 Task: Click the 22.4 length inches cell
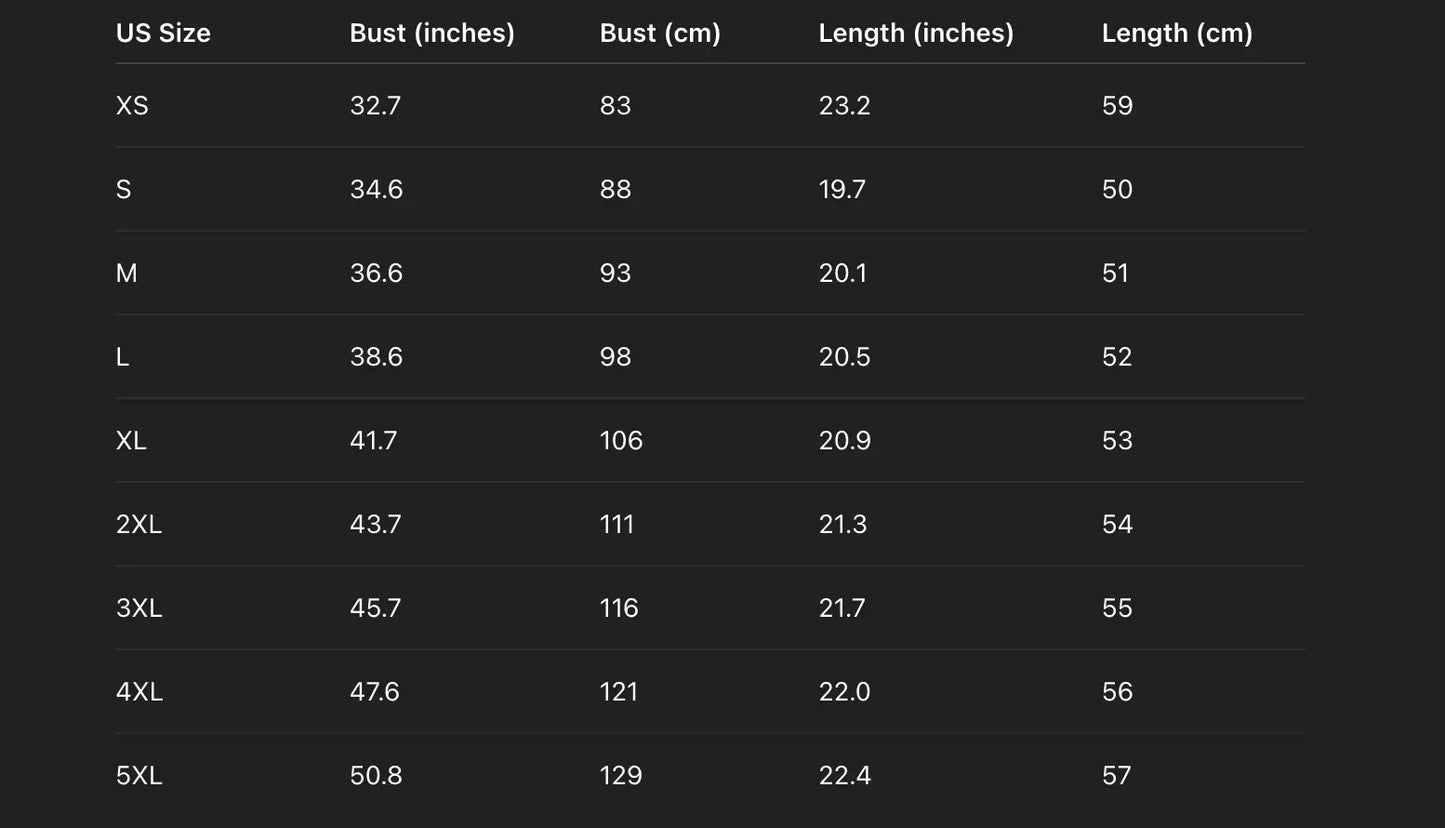pyautogui.click(x=844, y=775)
